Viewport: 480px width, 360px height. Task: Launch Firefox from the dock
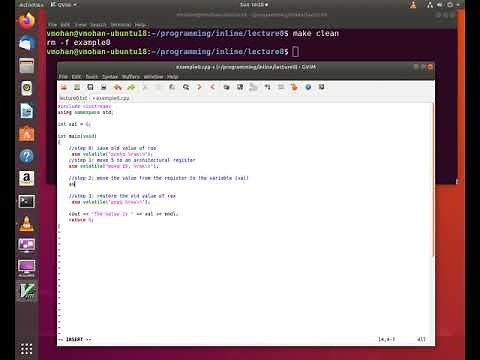point(27,21)
